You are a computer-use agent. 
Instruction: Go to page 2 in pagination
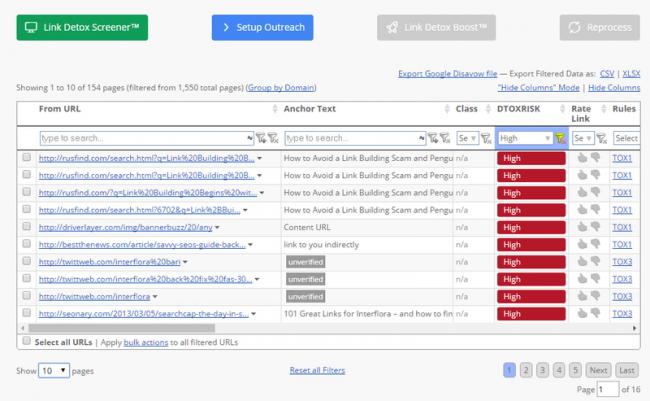click(527, 370)
